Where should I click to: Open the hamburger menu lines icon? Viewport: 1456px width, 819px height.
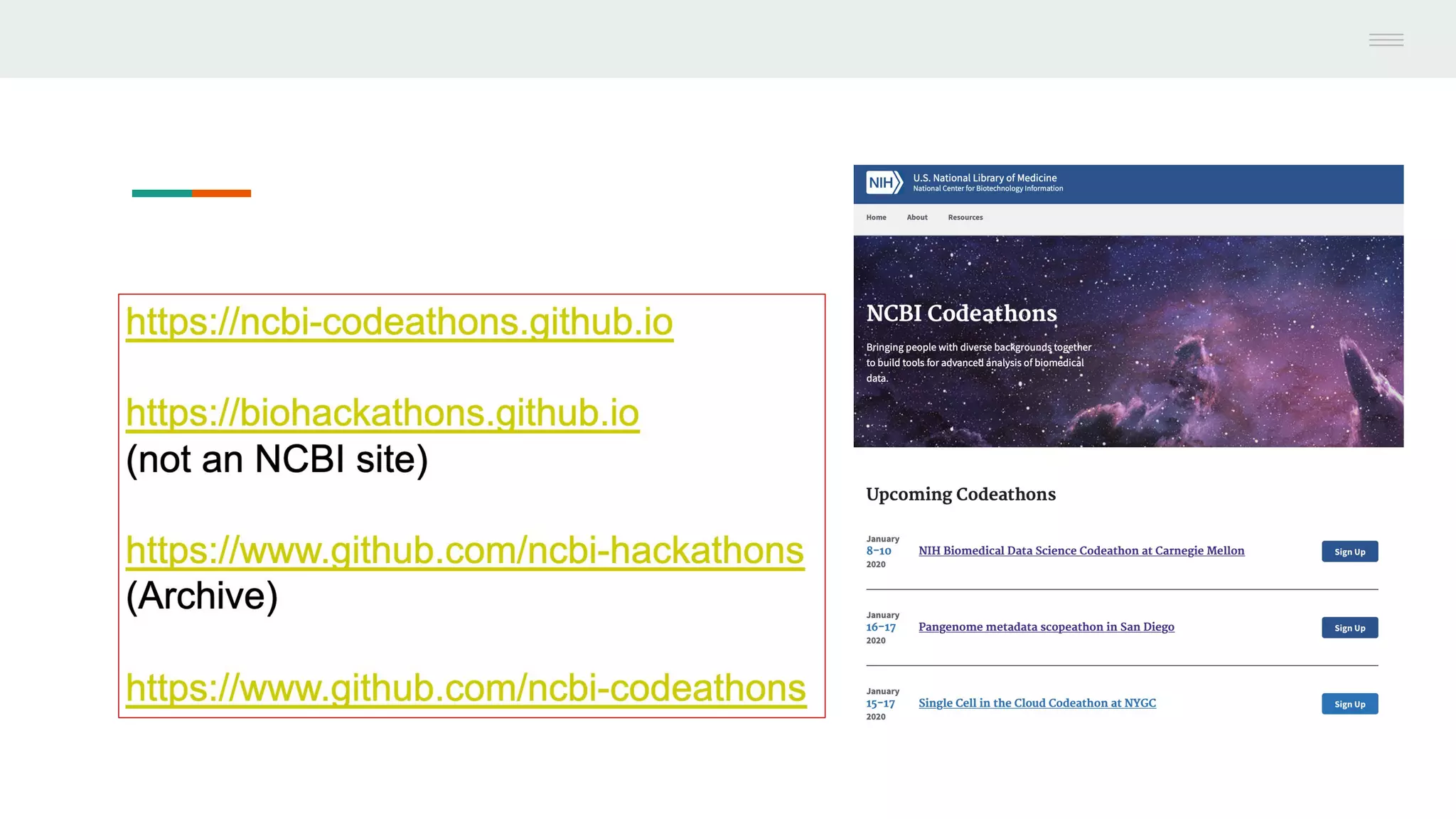tap(1386, 40)
